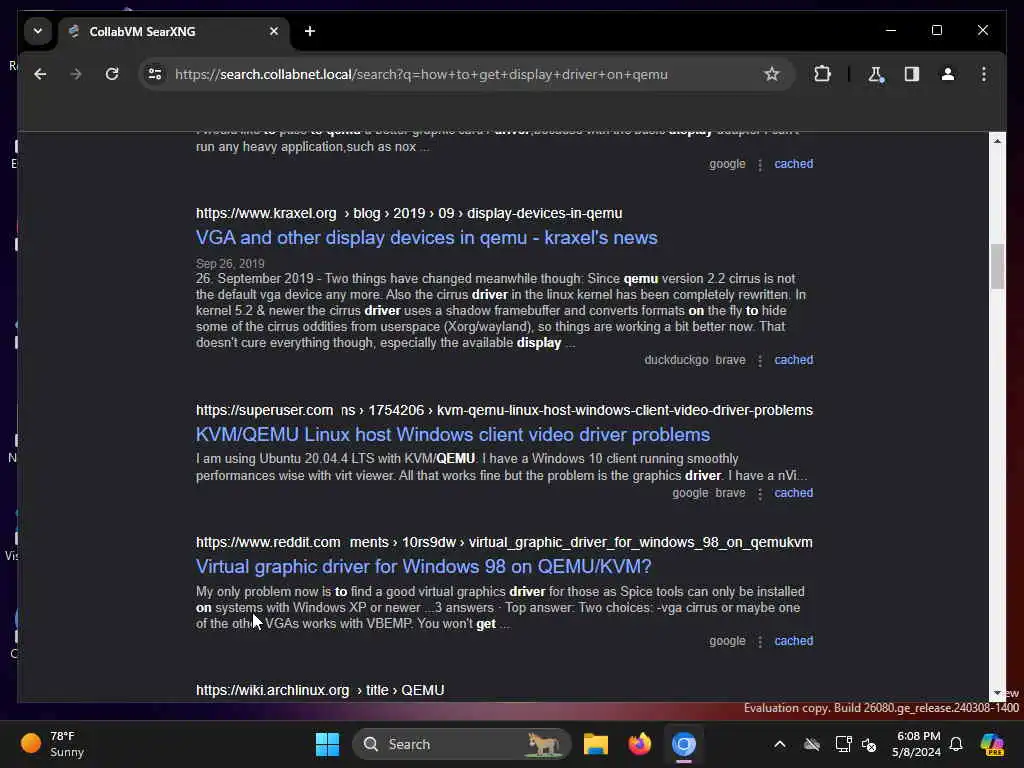This screenshot has height=768, width=1024.
Task: Open KVM/QEMU Linux host Windows client result
Action: click(x=453, y=435)
